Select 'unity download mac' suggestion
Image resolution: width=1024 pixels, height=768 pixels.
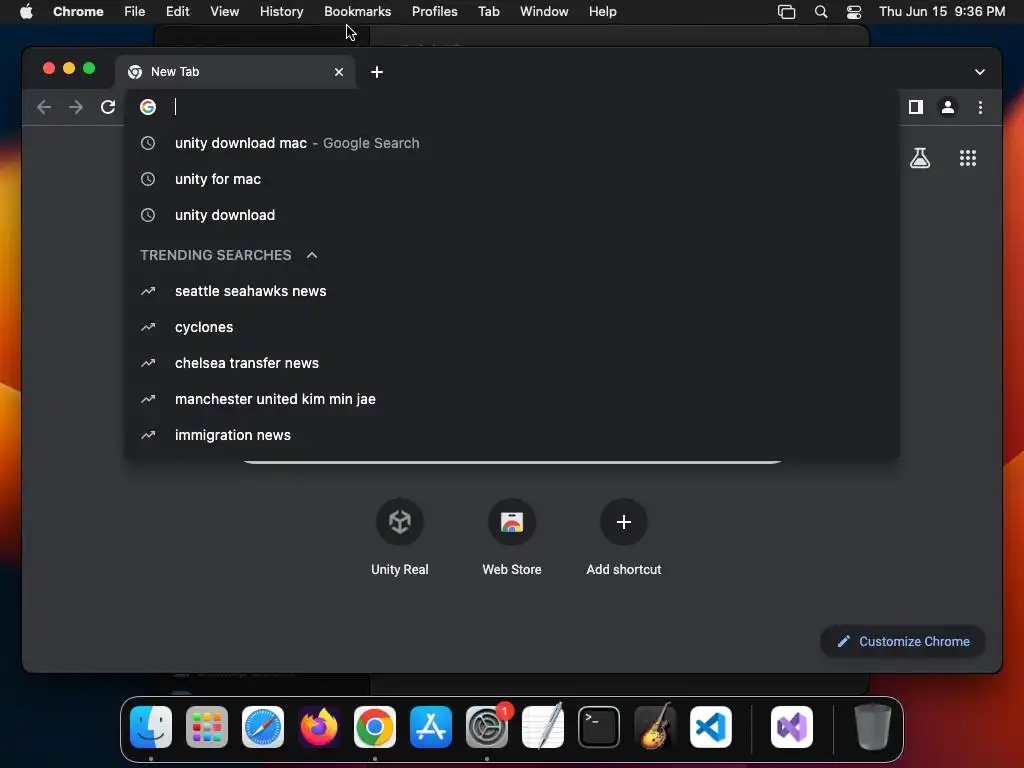click(512, 143)
